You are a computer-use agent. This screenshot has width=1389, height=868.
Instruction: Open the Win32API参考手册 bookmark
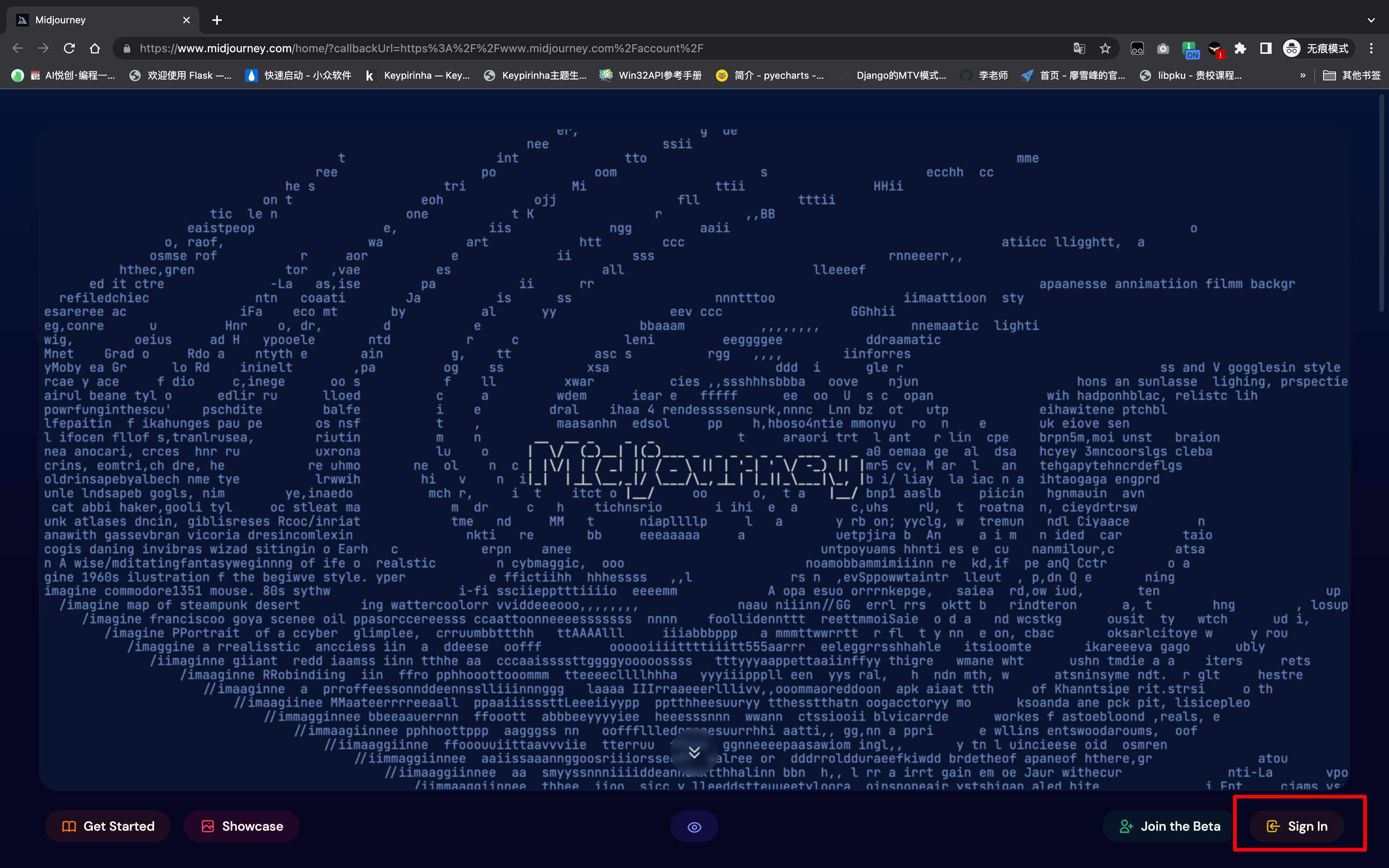[x=650, y=75]
